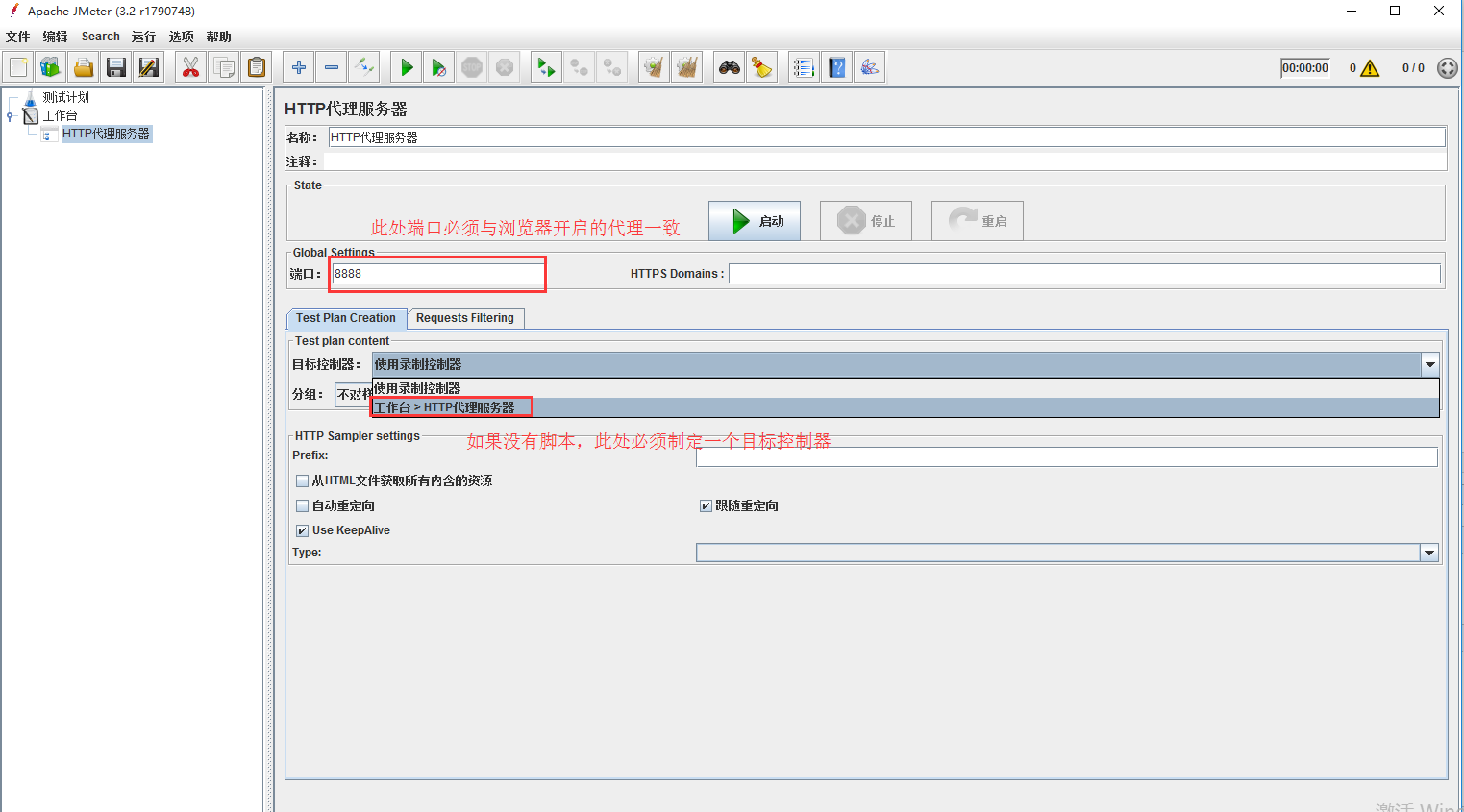
Task: Open the 分组 combo box
Action: [353, 394]
